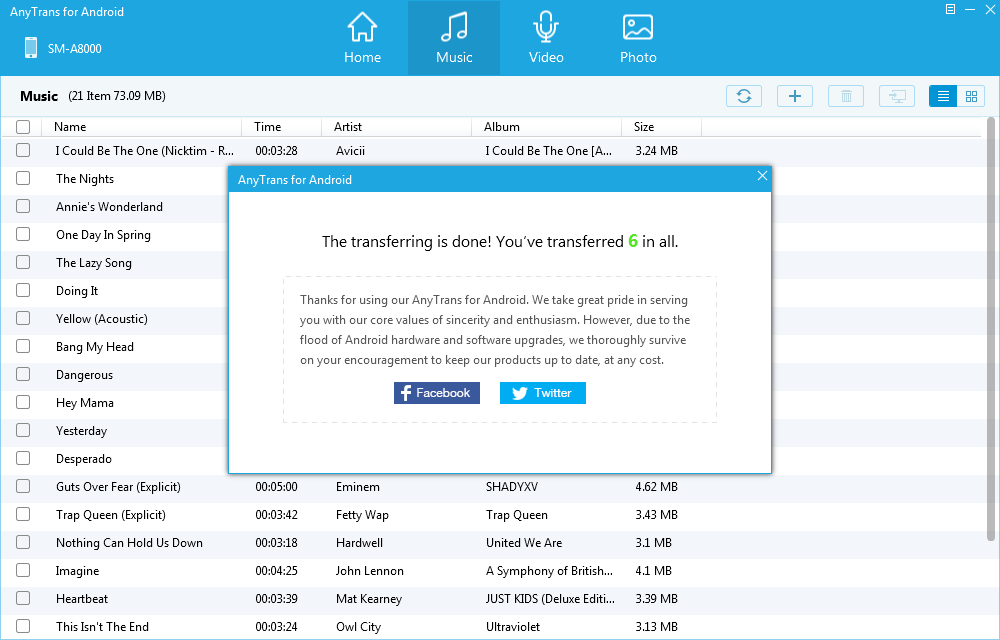Image resolution: width=1000 pixels, height=640 pixels.
Task: Click the SM-A8000 phone device icon
Action: (31, 48)
